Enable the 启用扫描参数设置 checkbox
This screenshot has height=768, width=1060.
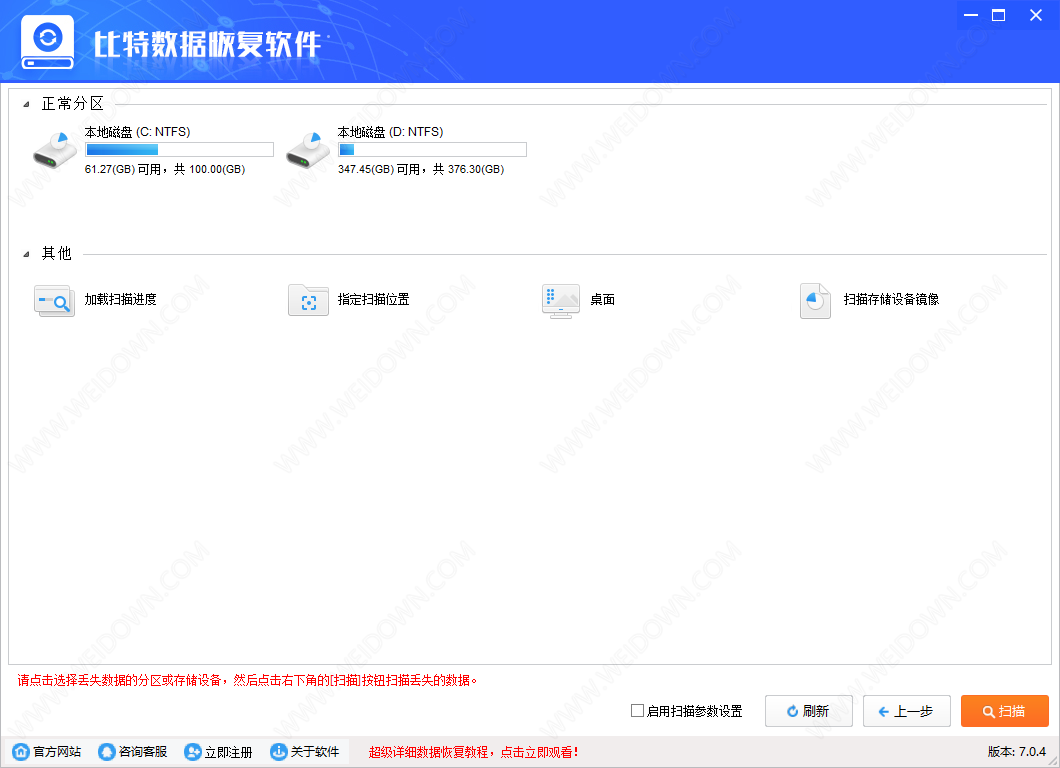(x=637, y=711)
